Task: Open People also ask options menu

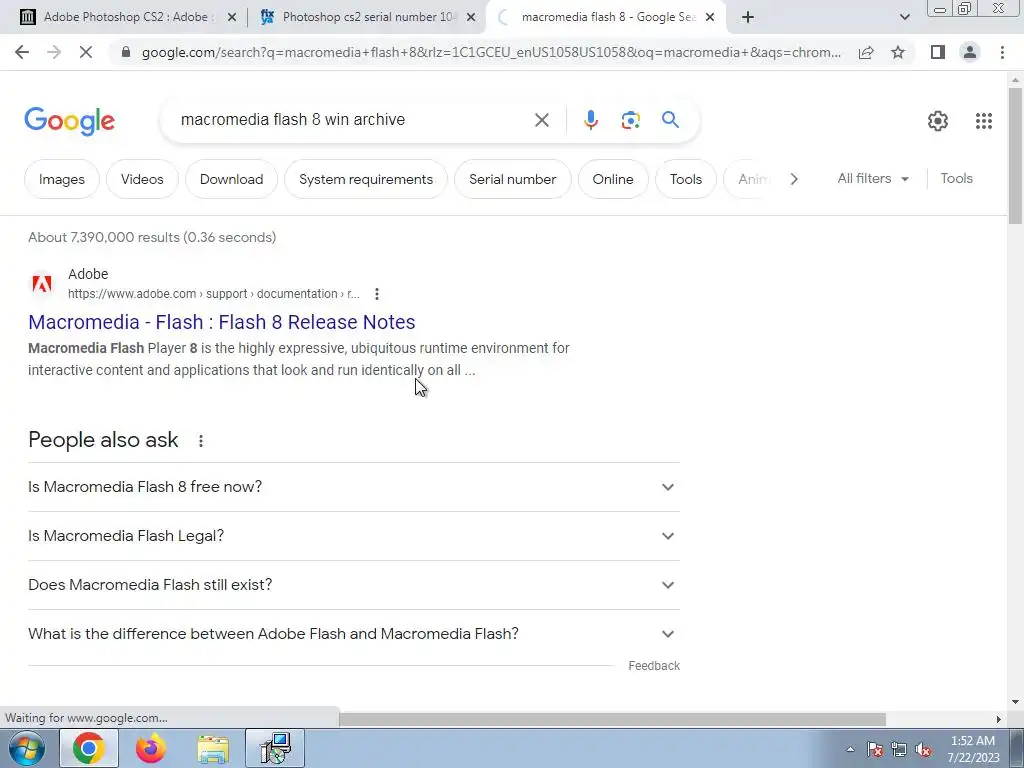Action: click(x=200, y=441)
